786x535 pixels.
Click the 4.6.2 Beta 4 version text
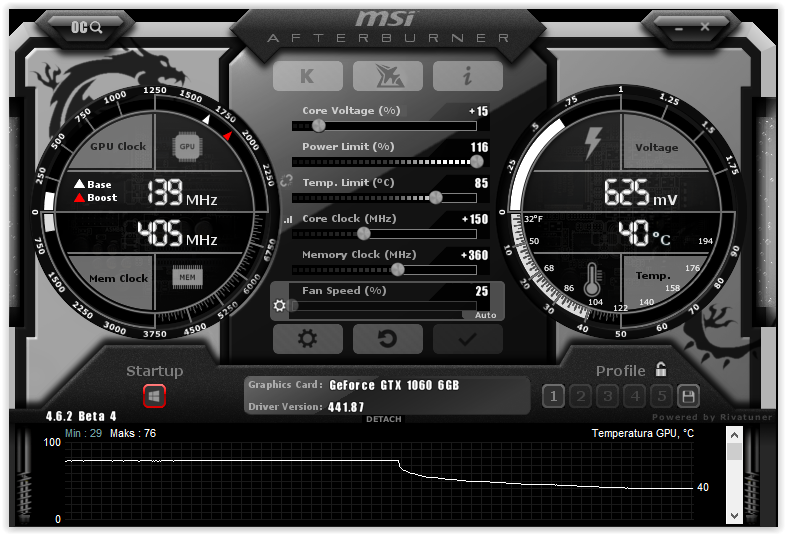click(81, 416)
